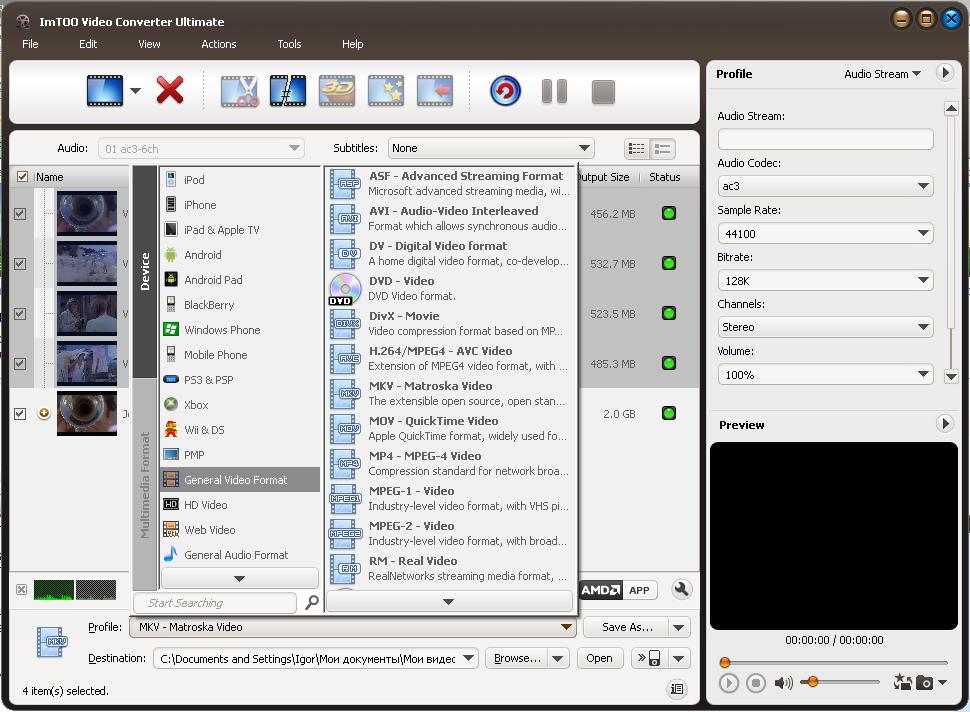Image resolution: width=970 pixels, height=712 pixels.
Task: Click the log/list icon in status bar
Action: pos(677,688)
